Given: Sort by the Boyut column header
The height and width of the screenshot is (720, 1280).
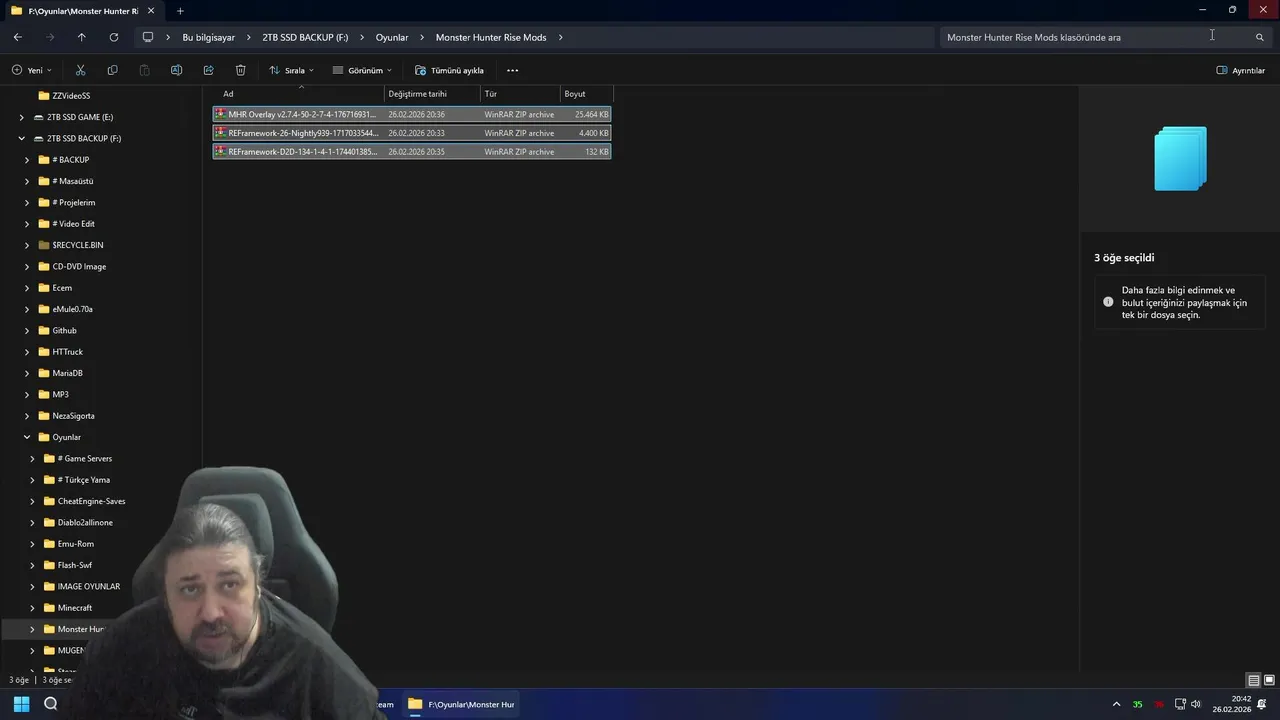Looking at the screenshot, I should pos(586,94).
